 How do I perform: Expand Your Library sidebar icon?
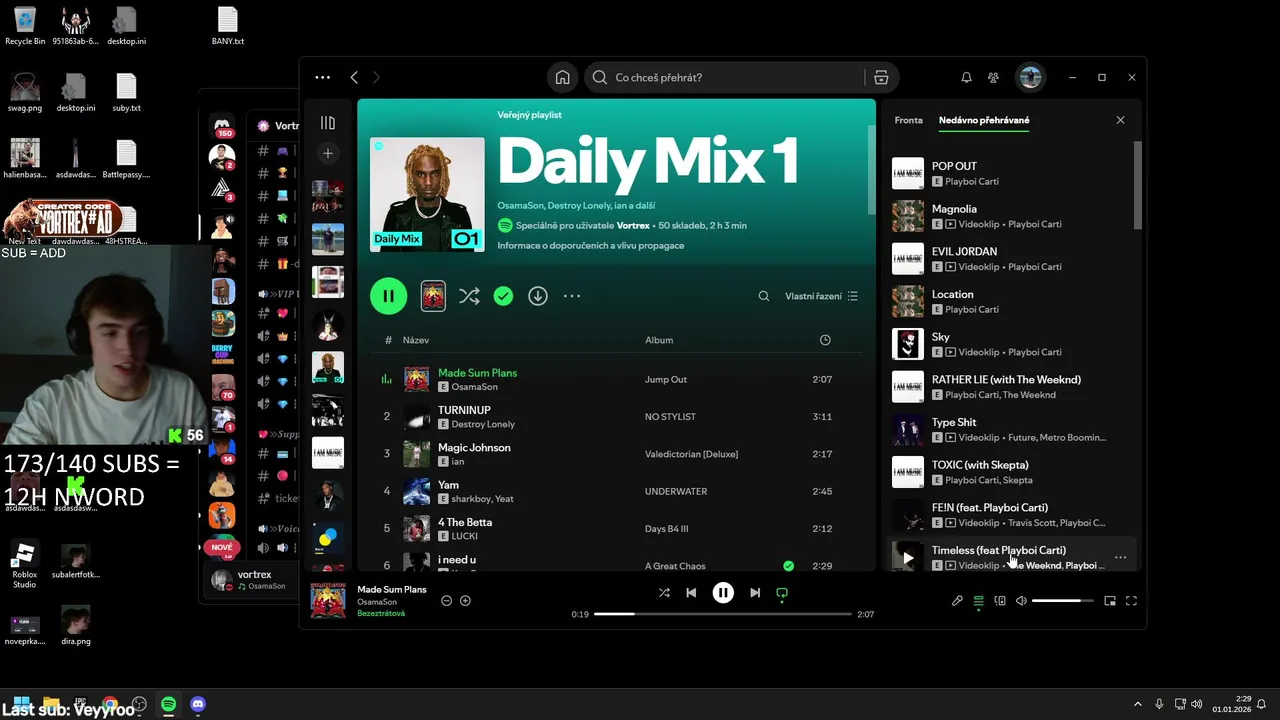[x=328, y=123]
